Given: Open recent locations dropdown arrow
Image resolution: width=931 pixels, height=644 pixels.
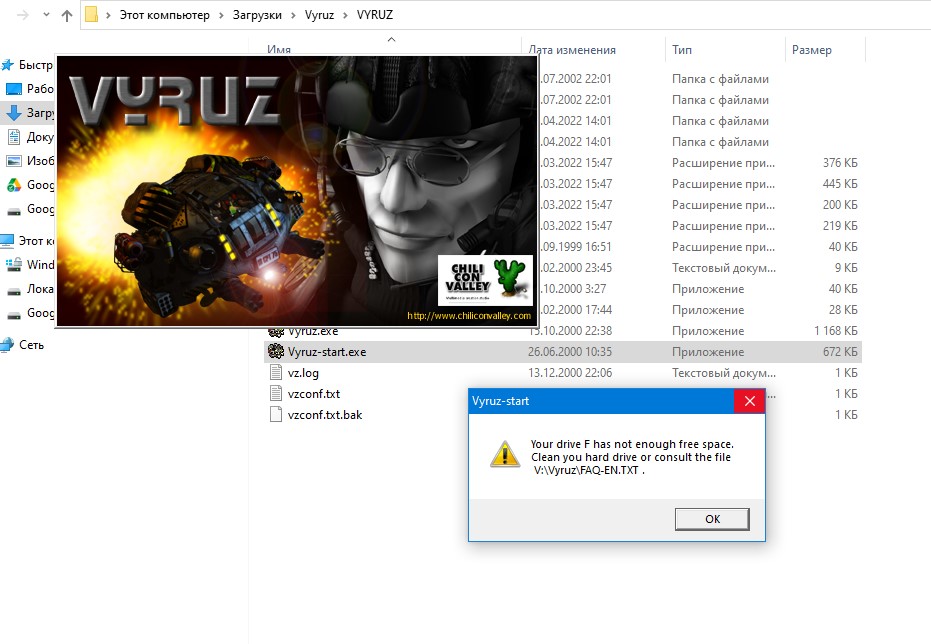Looking at the screenshot, I should [x=46, y=15].
